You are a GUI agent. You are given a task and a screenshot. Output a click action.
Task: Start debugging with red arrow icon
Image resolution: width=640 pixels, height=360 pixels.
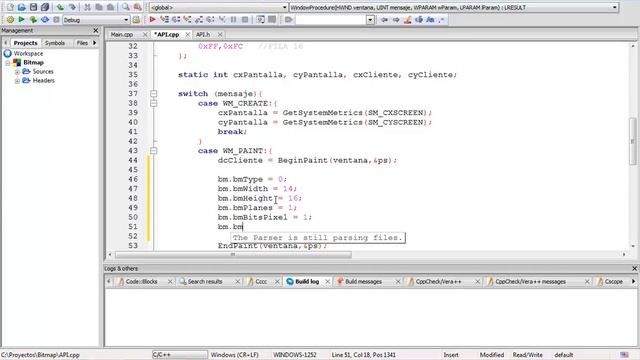[x=152, y=19]
